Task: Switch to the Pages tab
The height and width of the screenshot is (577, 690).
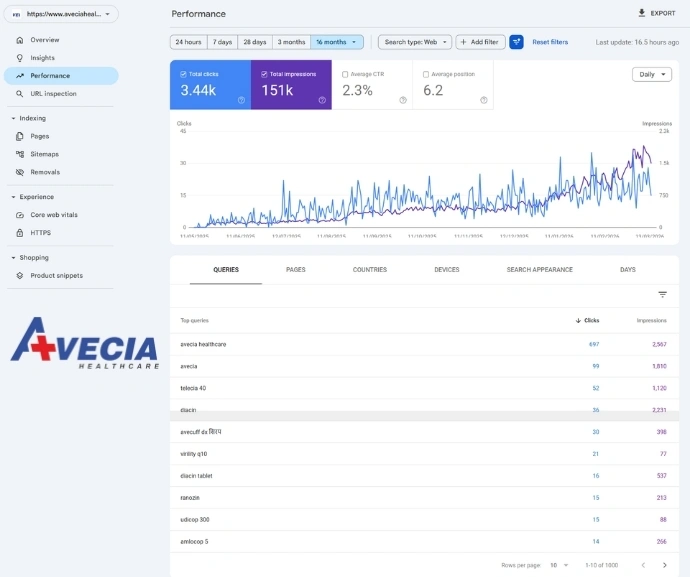Action: tap(296, 270)
